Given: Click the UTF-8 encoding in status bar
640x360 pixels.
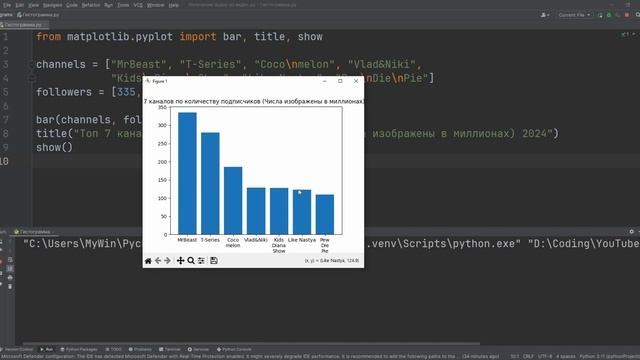Looking at the screenshot, I should tap(545, 356).
